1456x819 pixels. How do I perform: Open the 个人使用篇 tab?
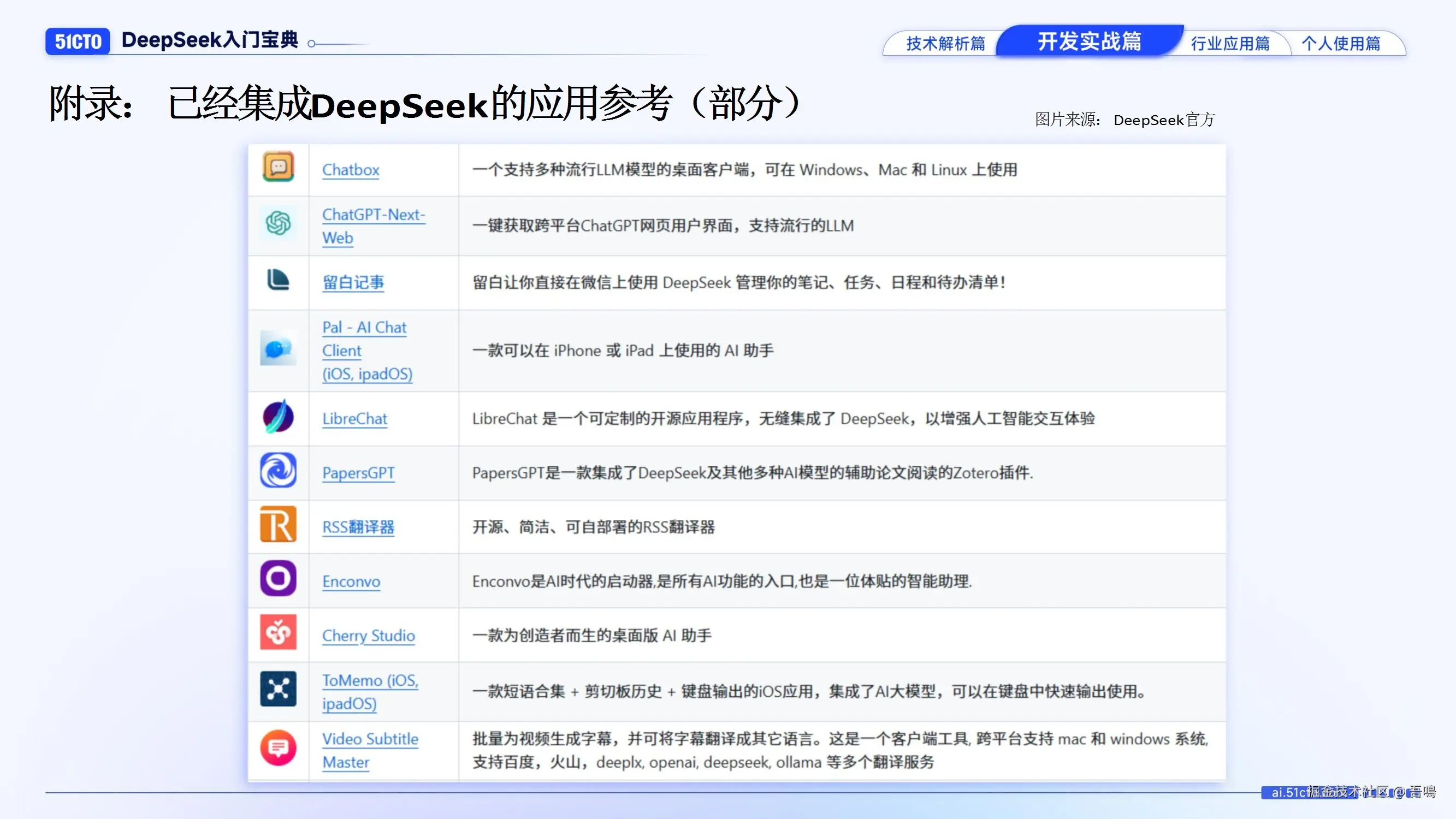click(1341, 44)
